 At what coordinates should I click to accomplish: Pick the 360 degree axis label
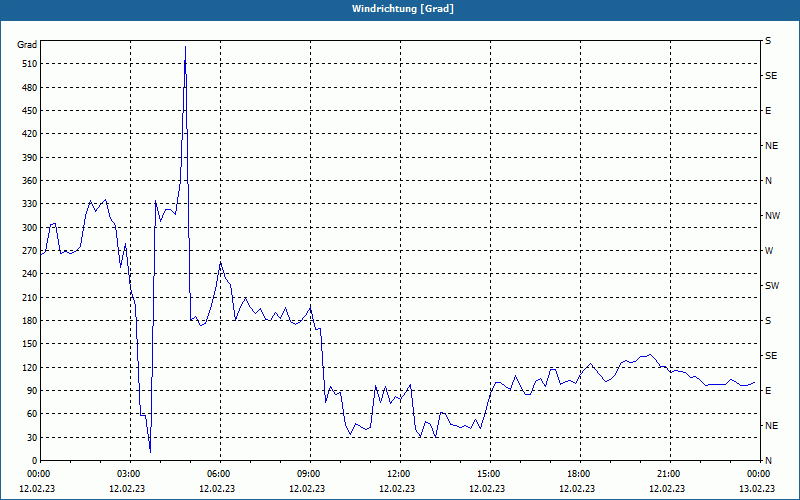pos(30,181)
